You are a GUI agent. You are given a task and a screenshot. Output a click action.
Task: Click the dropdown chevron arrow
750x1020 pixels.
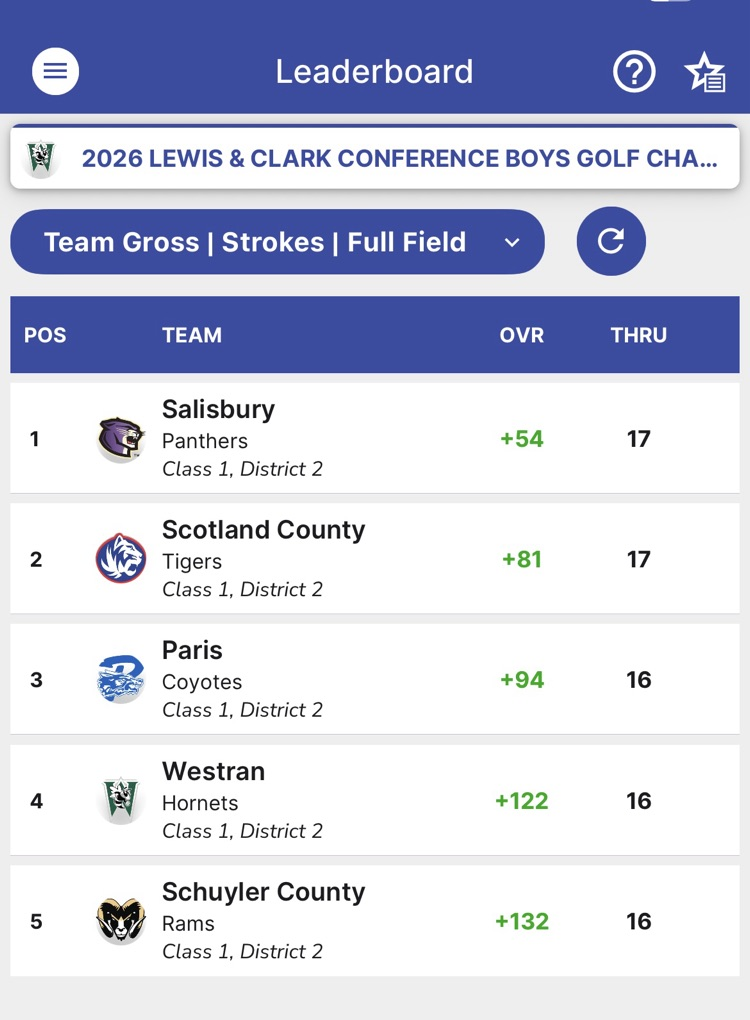click(512, 242)
